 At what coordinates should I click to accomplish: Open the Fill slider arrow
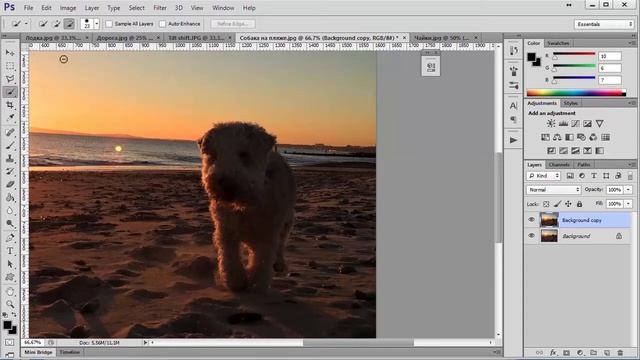coord(629,204)
